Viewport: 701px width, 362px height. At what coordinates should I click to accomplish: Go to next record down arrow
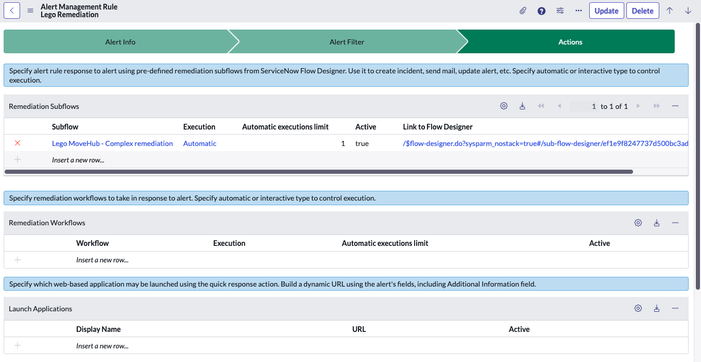pos(688,11)
